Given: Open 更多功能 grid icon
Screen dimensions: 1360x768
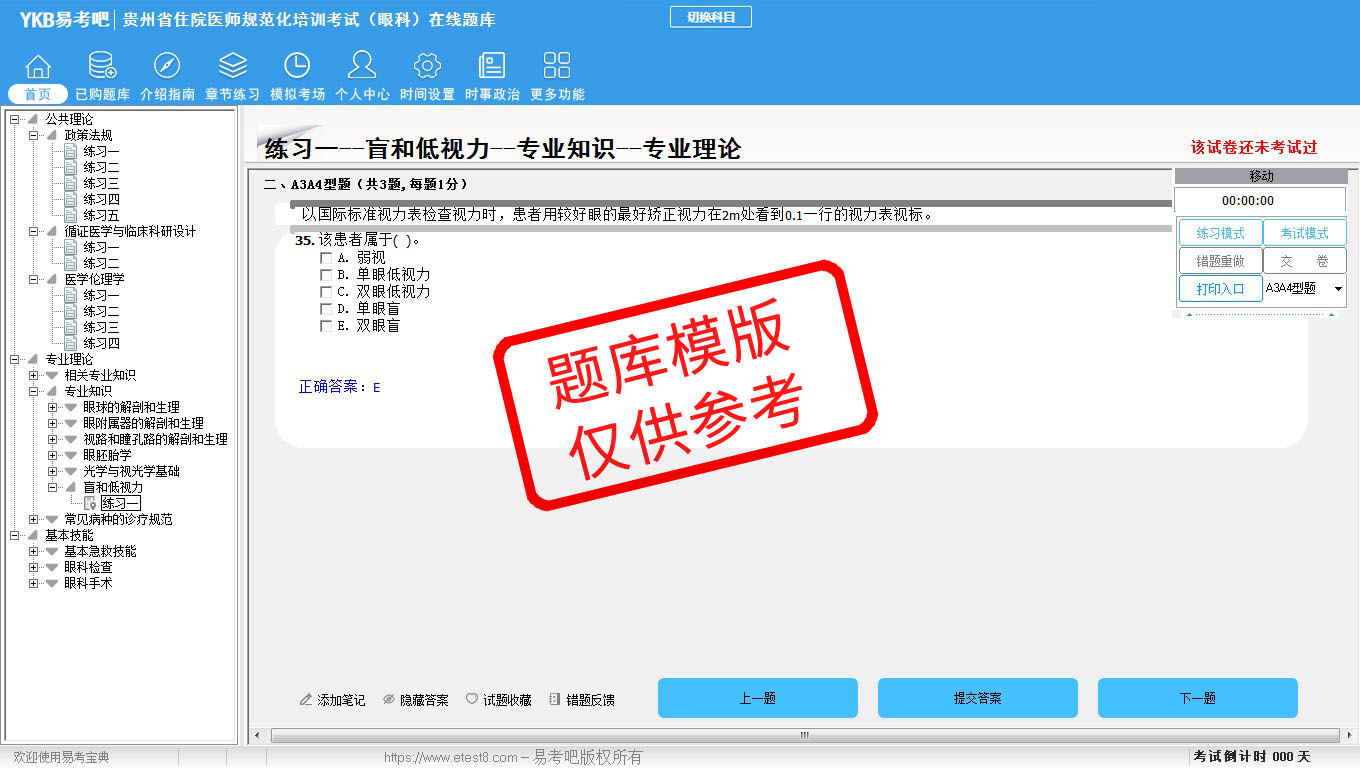Looking at the screenshot, I should point(557,66).
